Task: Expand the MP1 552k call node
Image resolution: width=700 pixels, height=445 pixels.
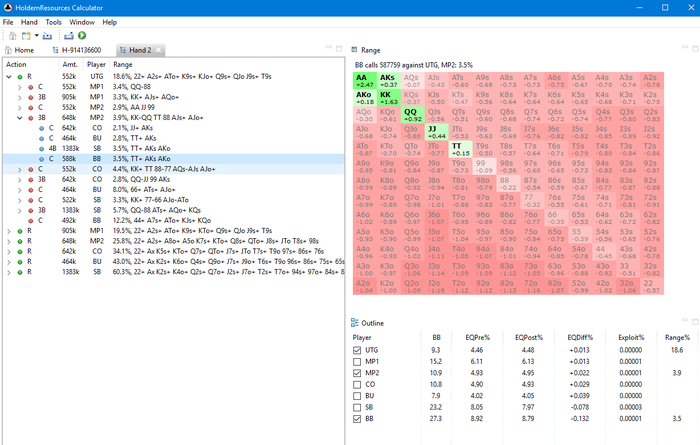Action: (20, 87)
